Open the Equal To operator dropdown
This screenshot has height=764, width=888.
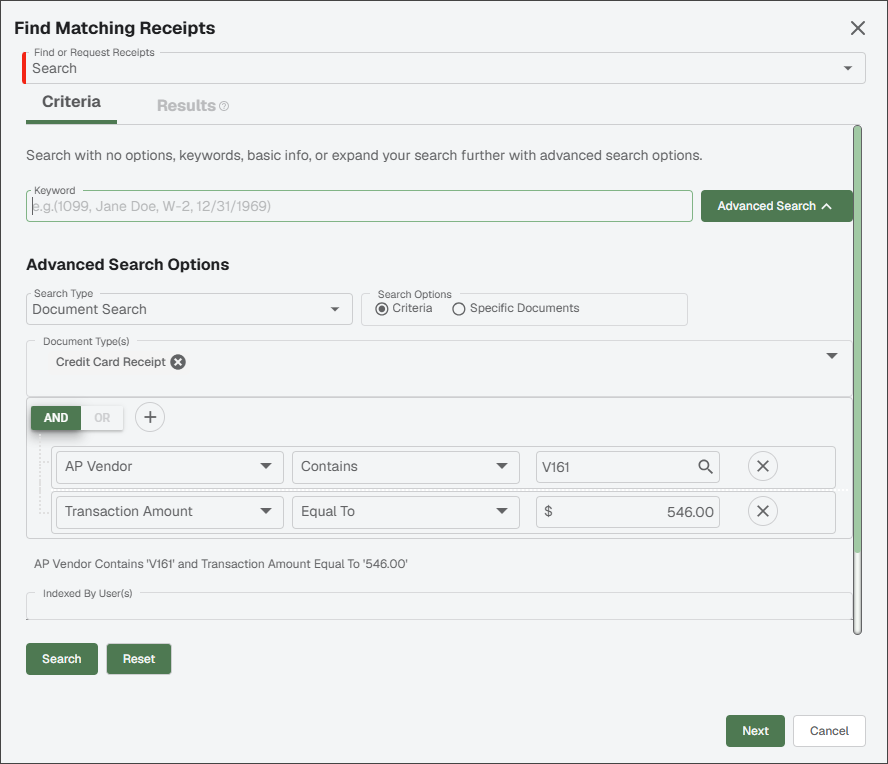(x=405, y=512)
